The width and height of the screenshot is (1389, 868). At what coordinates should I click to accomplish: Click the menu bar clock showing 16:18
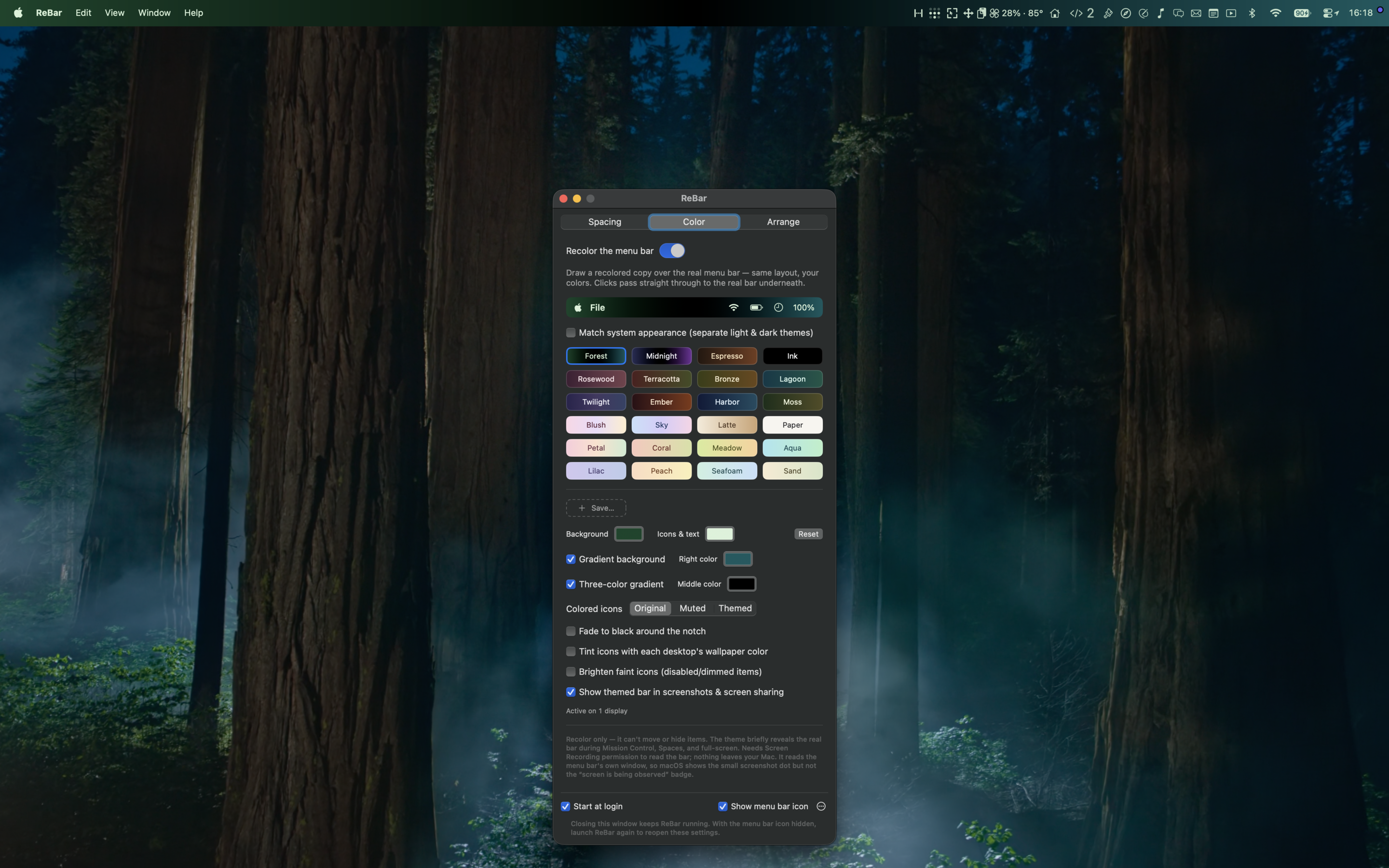[x=1360, y=13]
